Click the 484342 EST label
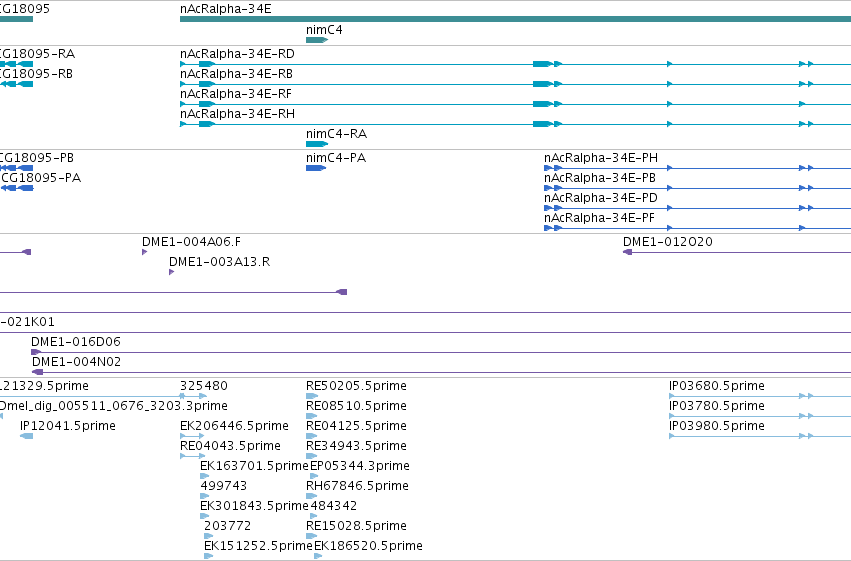This screenshot has width=851, height=561. [x=334, y=506]
